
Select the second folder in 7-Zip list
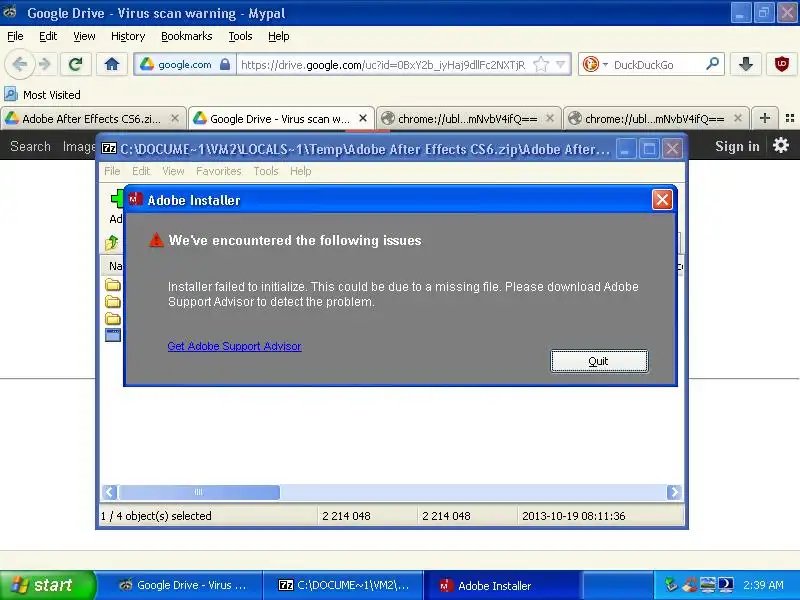(113, 302)
